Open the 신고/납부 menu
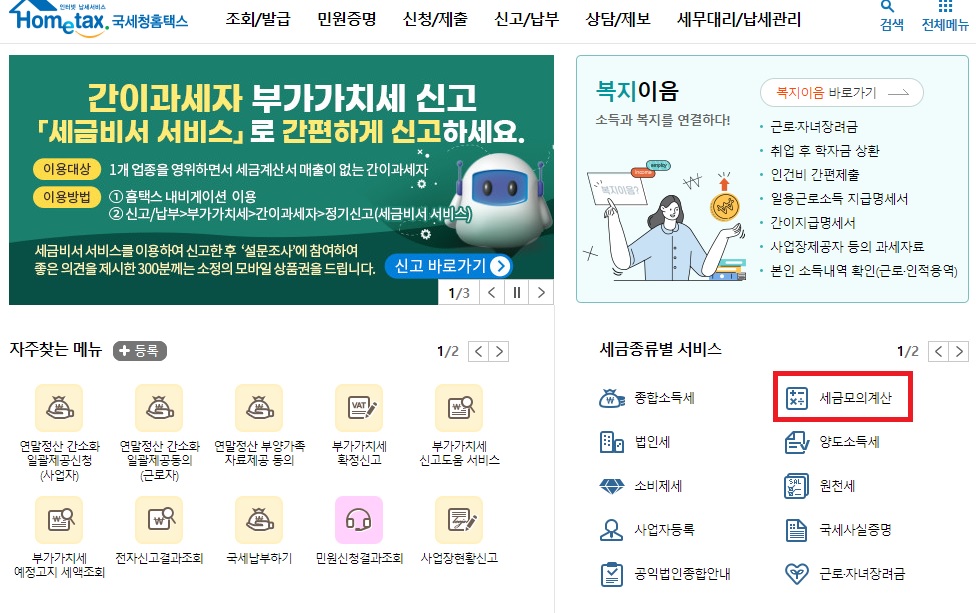 [x=527, y=19]
